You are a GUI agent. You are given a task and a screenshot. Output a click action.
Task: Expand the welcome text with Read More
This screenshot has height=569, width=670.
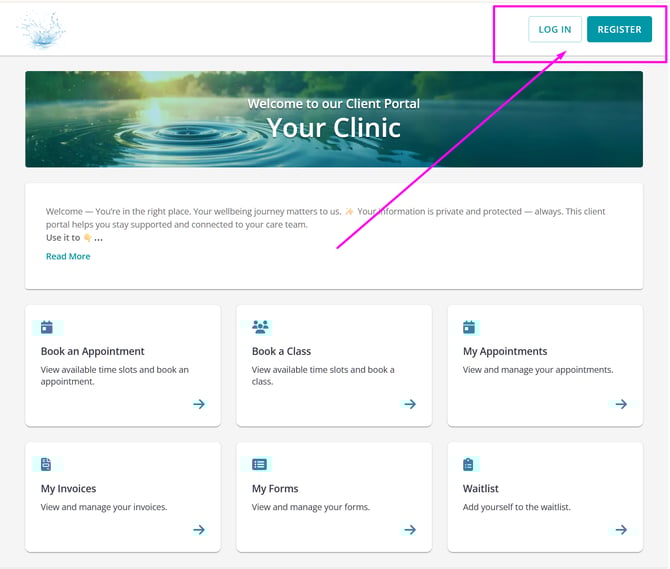point(68,257)
